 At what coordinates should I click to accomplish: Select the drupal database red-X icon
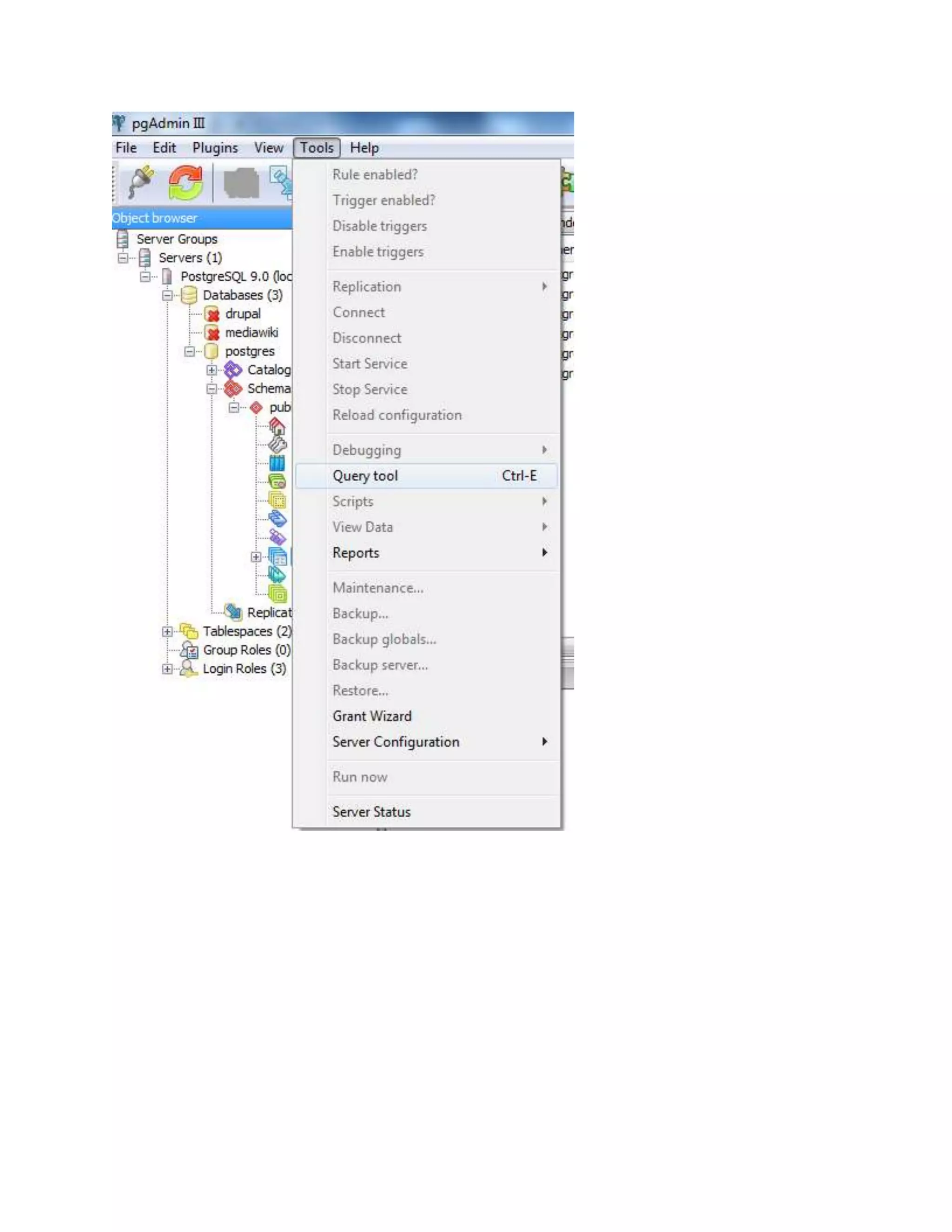click(212, 314)
